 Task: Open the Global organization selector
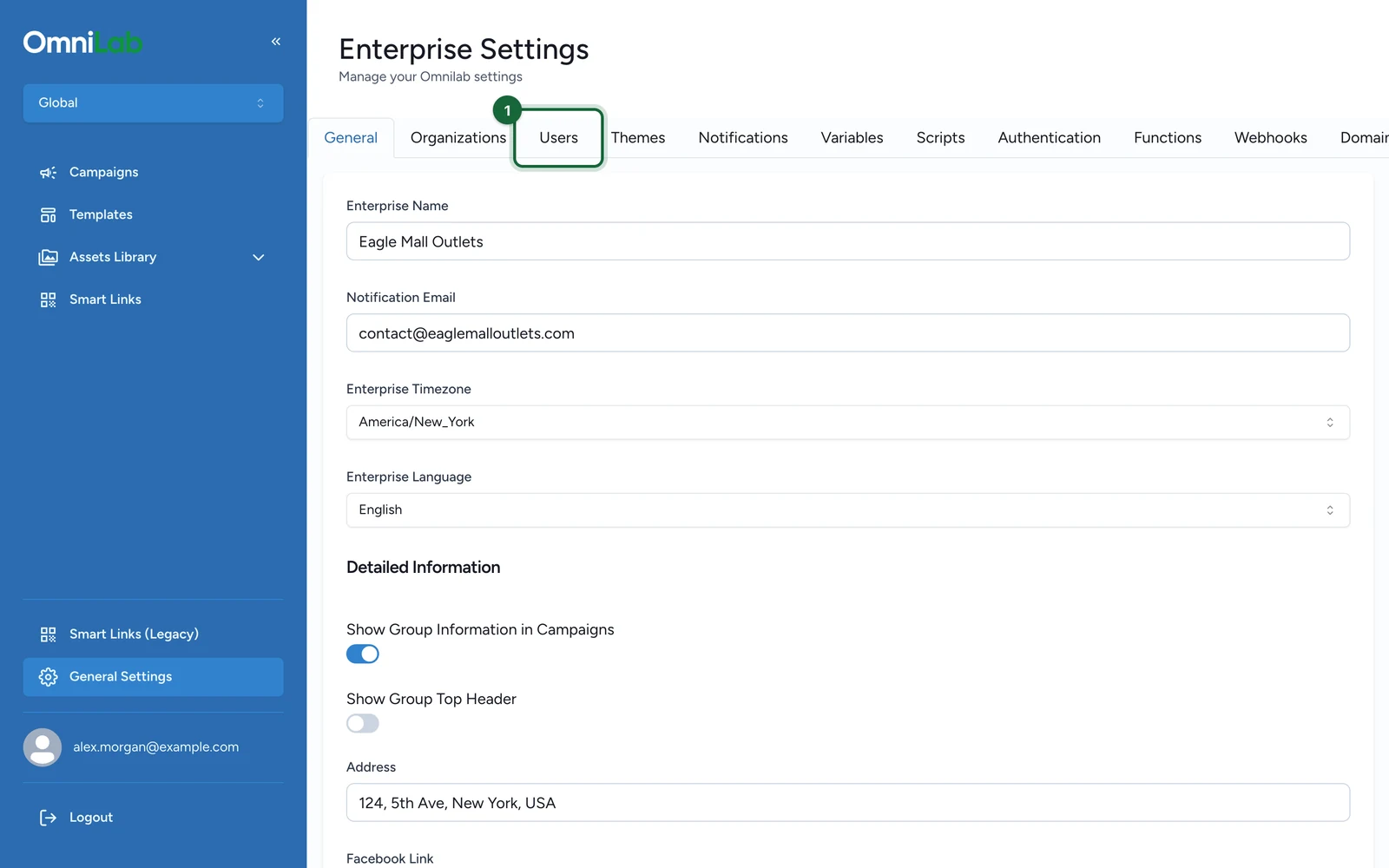pyautogui.click(x=153, y=103)
